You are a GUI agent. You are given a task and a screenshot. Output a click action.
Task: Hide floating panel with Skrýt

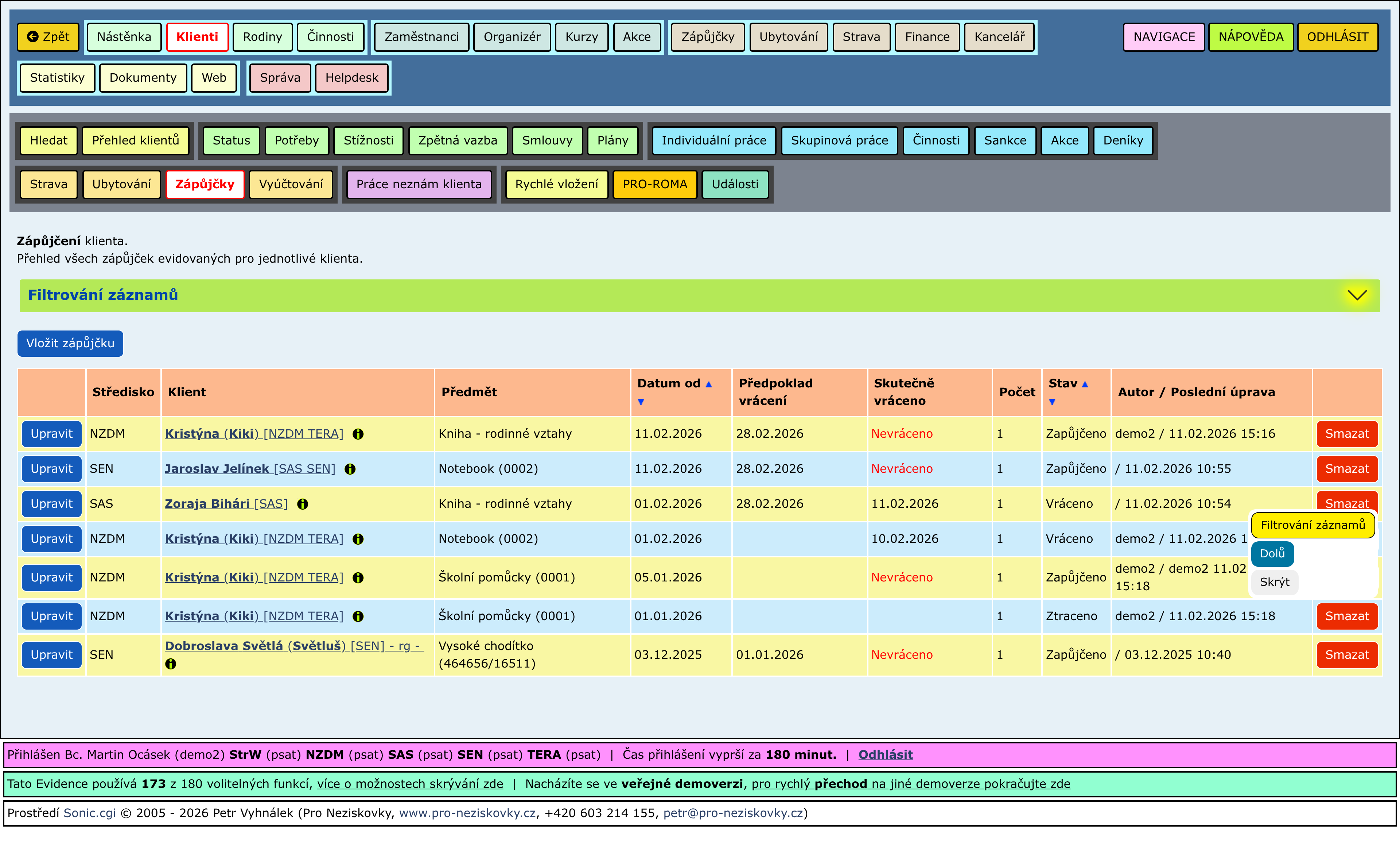1274,582
